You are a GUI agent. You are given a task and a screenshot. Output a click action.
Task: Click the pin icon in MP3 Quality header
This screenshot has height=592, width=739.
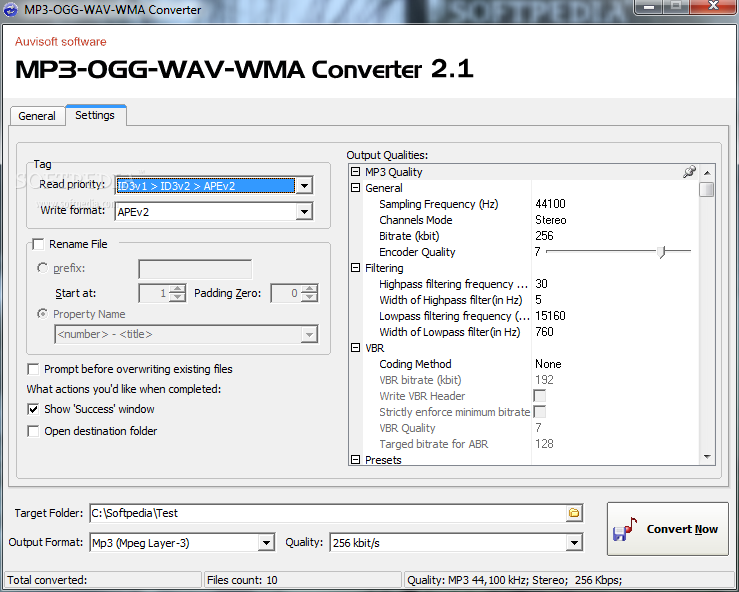pyautogui.click(x=689, y=172)
